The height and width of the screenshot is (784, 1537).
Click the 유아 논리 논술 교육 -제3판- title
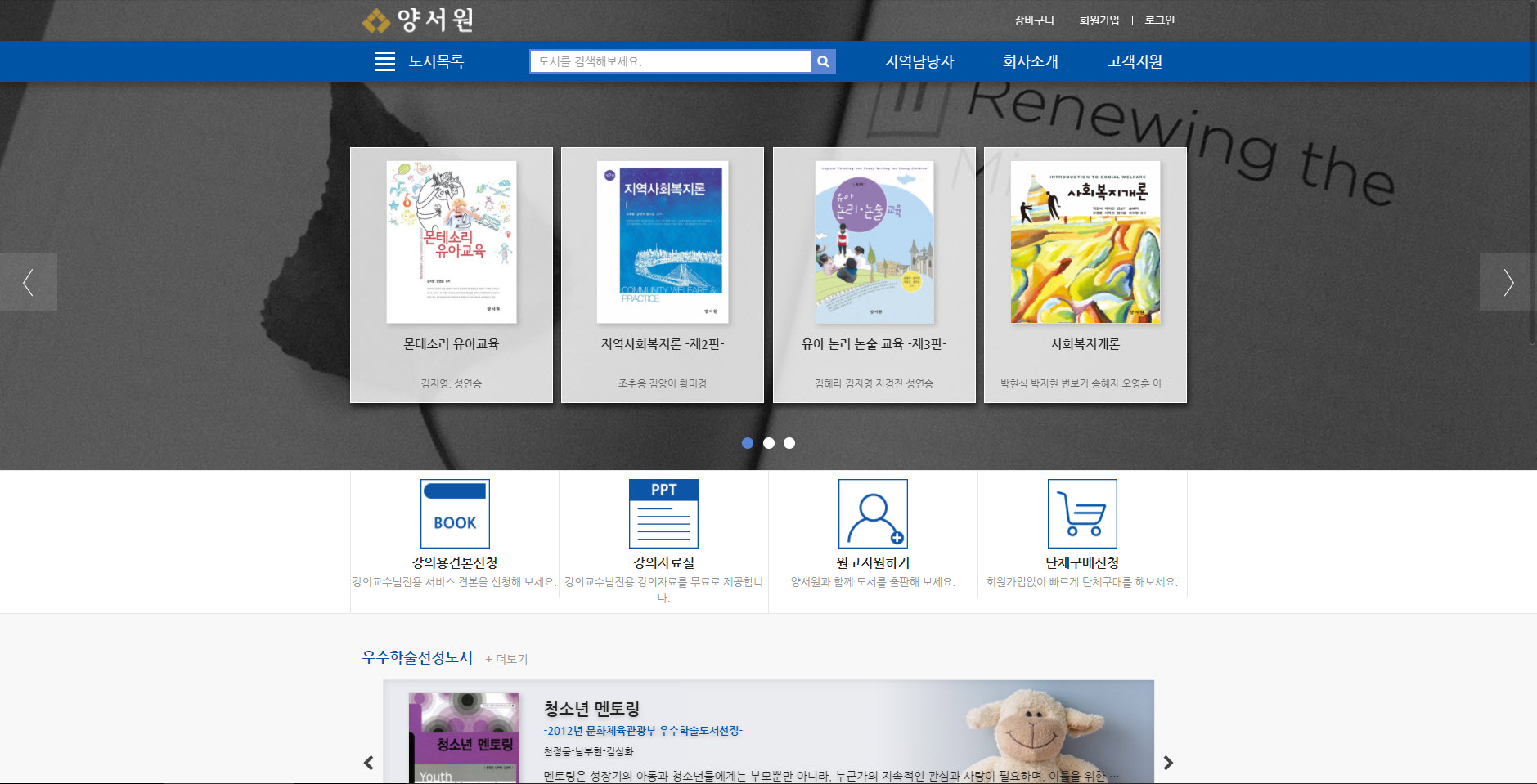point(874,344)
